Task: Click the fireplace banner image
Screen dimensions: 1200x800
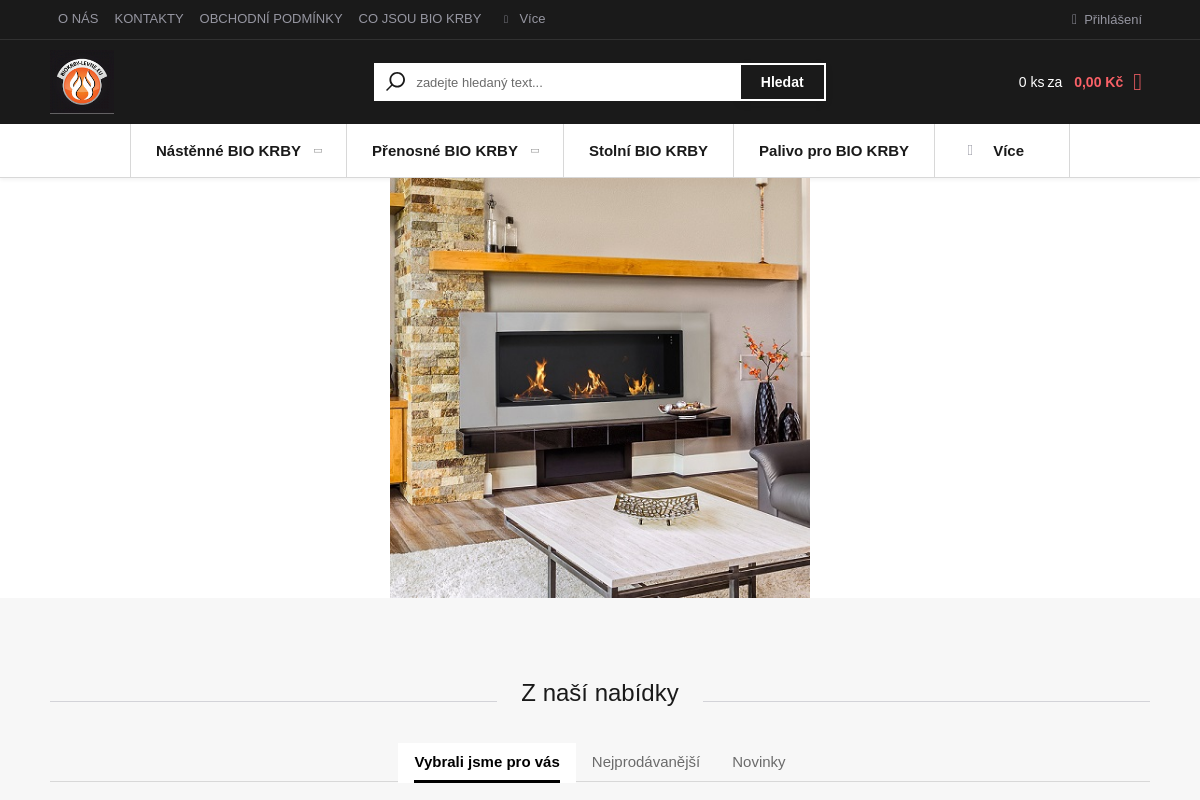Action: point(600,388)
